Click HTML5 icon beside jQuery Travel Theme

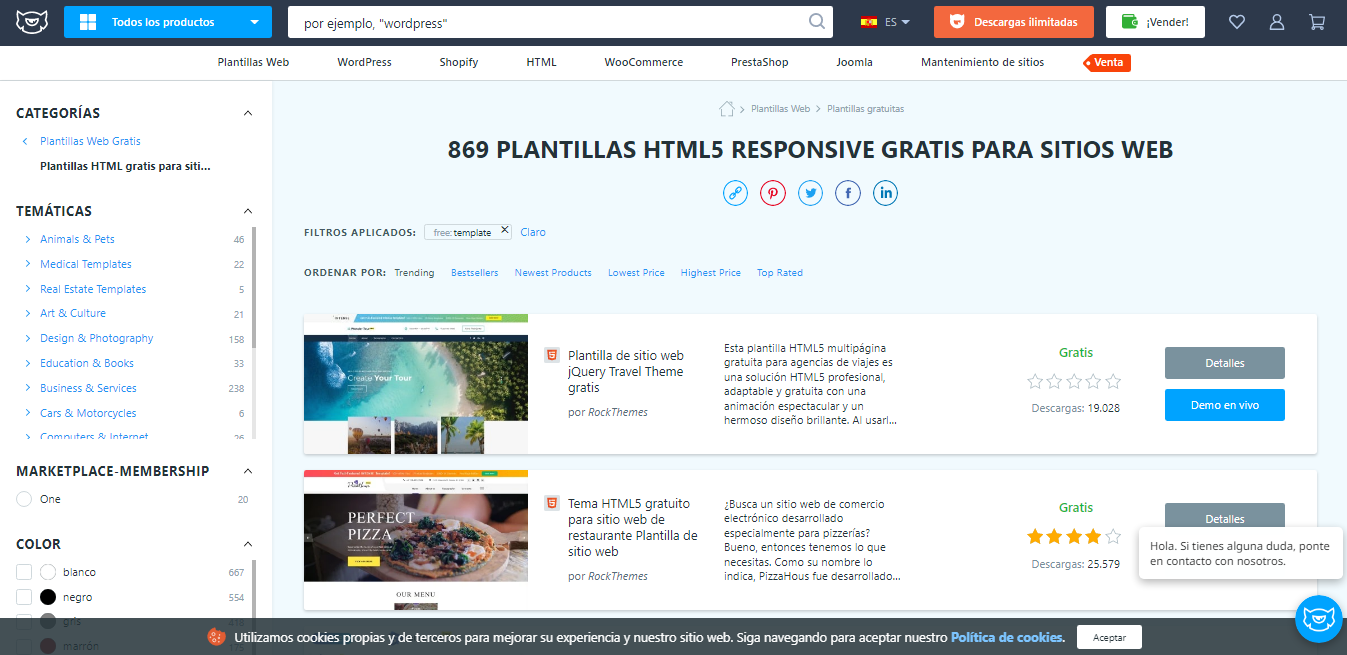551,355
